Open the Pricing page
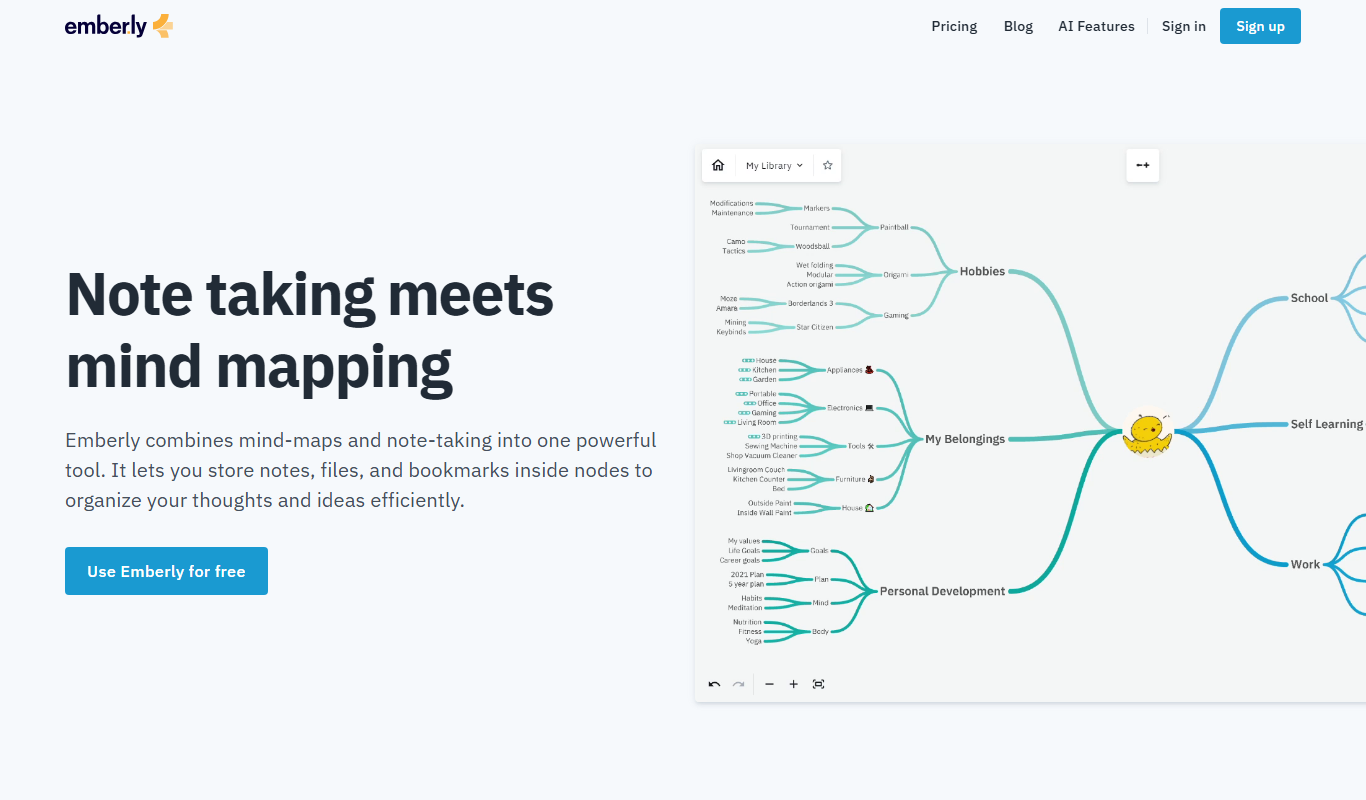 pos(954,26)
